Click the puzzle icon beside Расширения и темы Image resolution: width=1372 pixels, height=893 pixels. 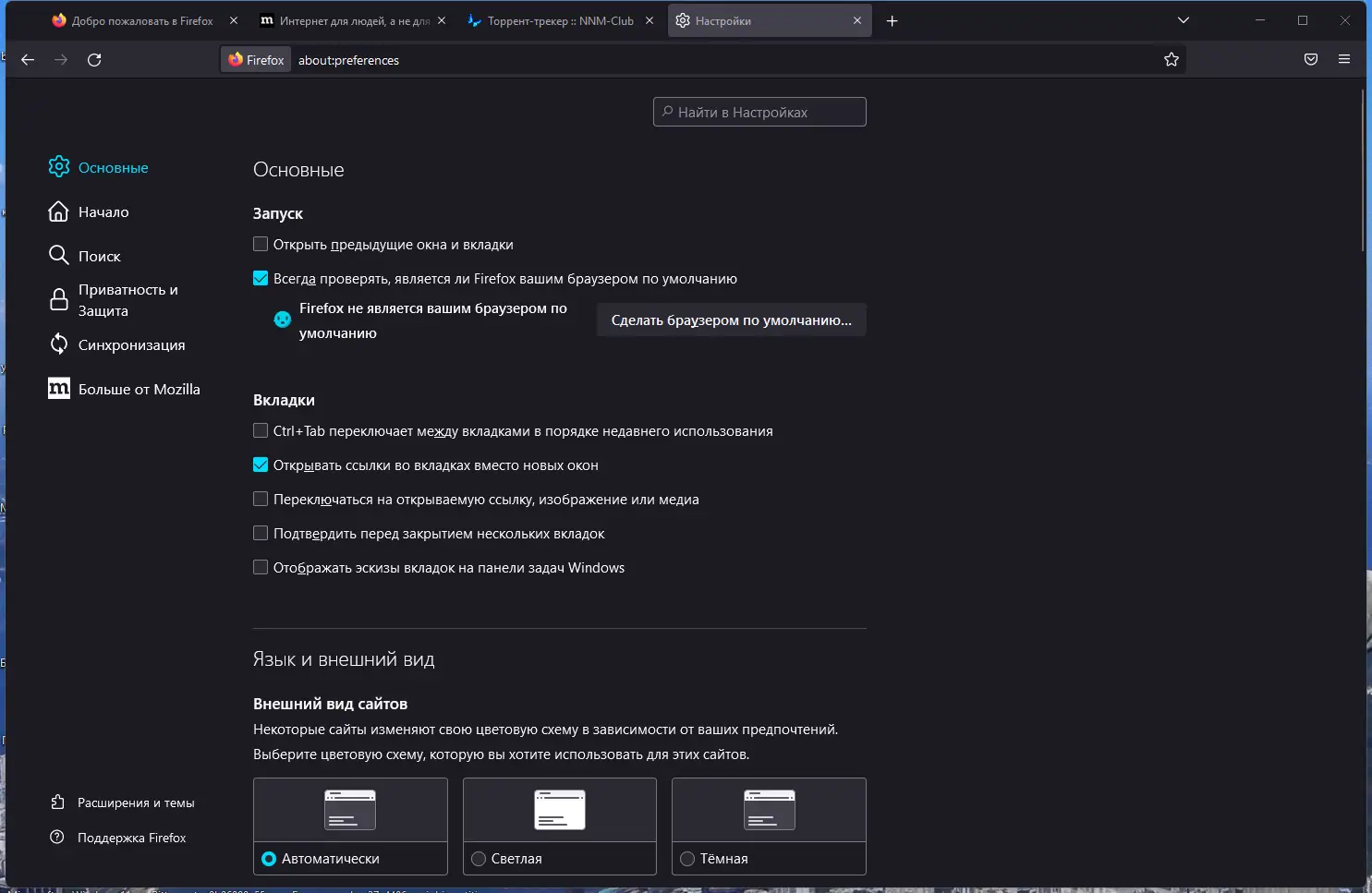click(x=57, y=802)
